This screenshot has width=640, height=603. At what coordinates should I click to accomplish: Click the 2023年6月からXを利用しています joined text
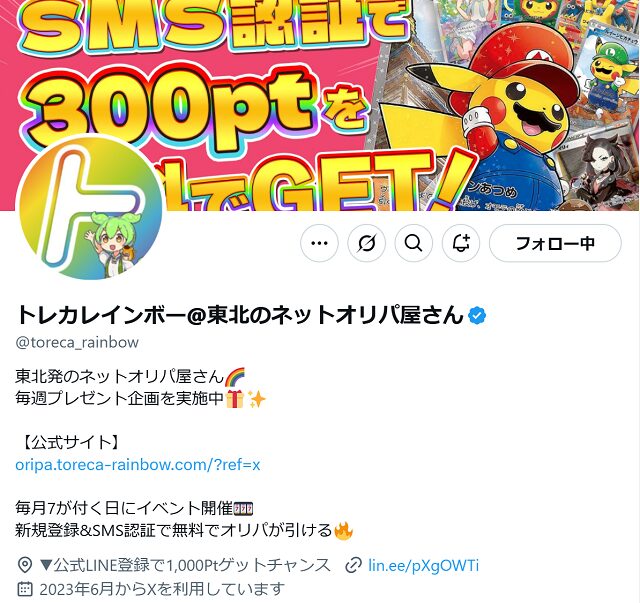pyautogui.click(x=162, y=589)
